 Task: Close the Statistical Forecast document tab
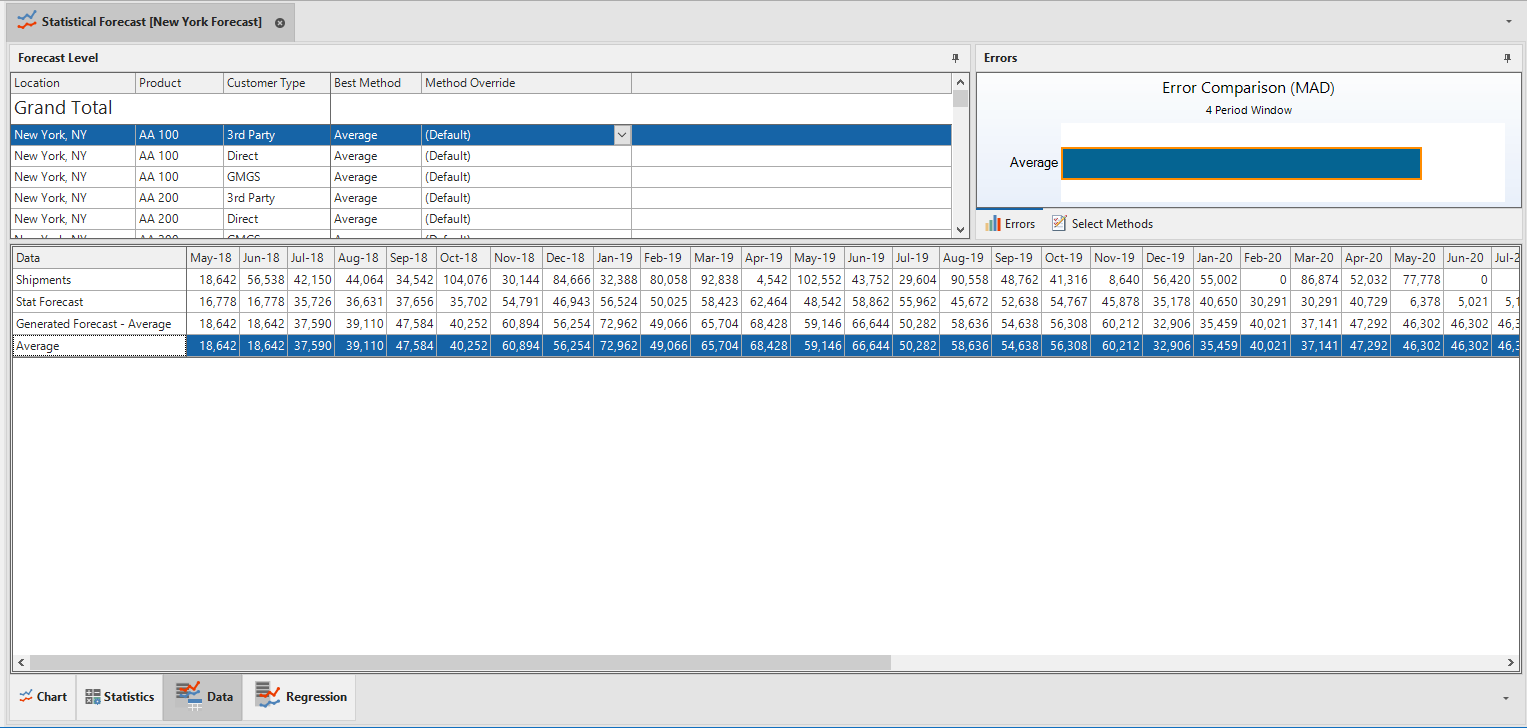(279, 22)
